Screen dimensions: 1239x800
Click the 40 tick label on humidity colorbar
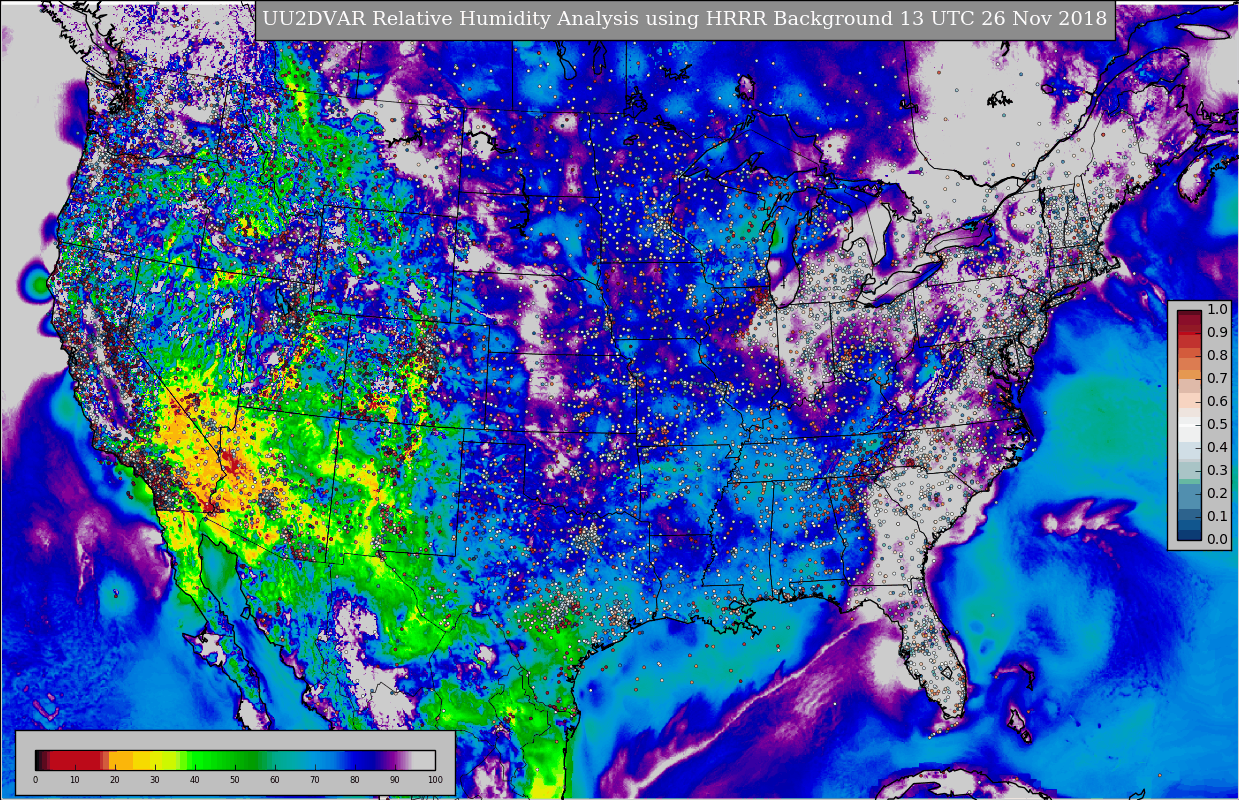point(195,780)
